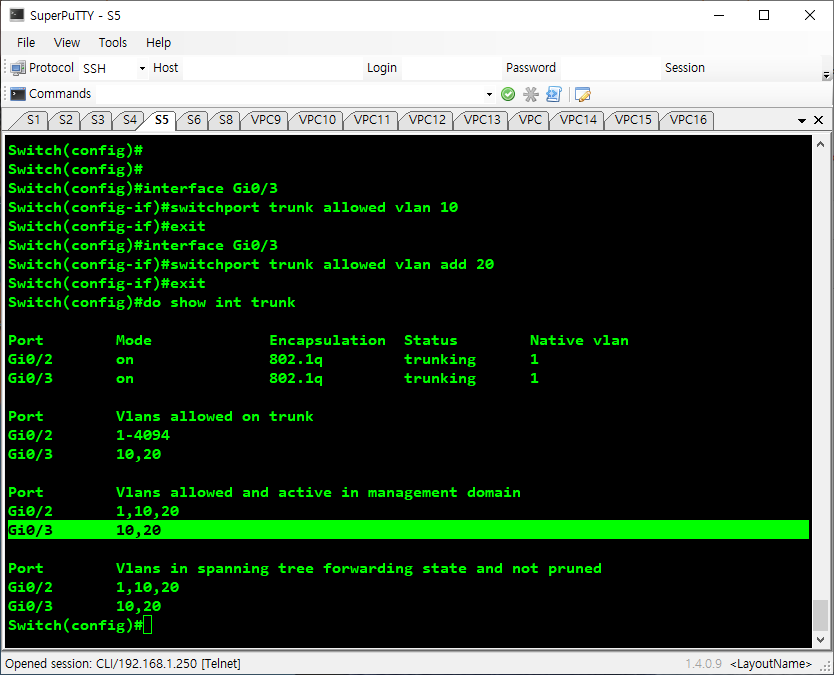Click the terminal prompt cursor at bottom
This screenshot has height=675, width=834.
point(147,625)
